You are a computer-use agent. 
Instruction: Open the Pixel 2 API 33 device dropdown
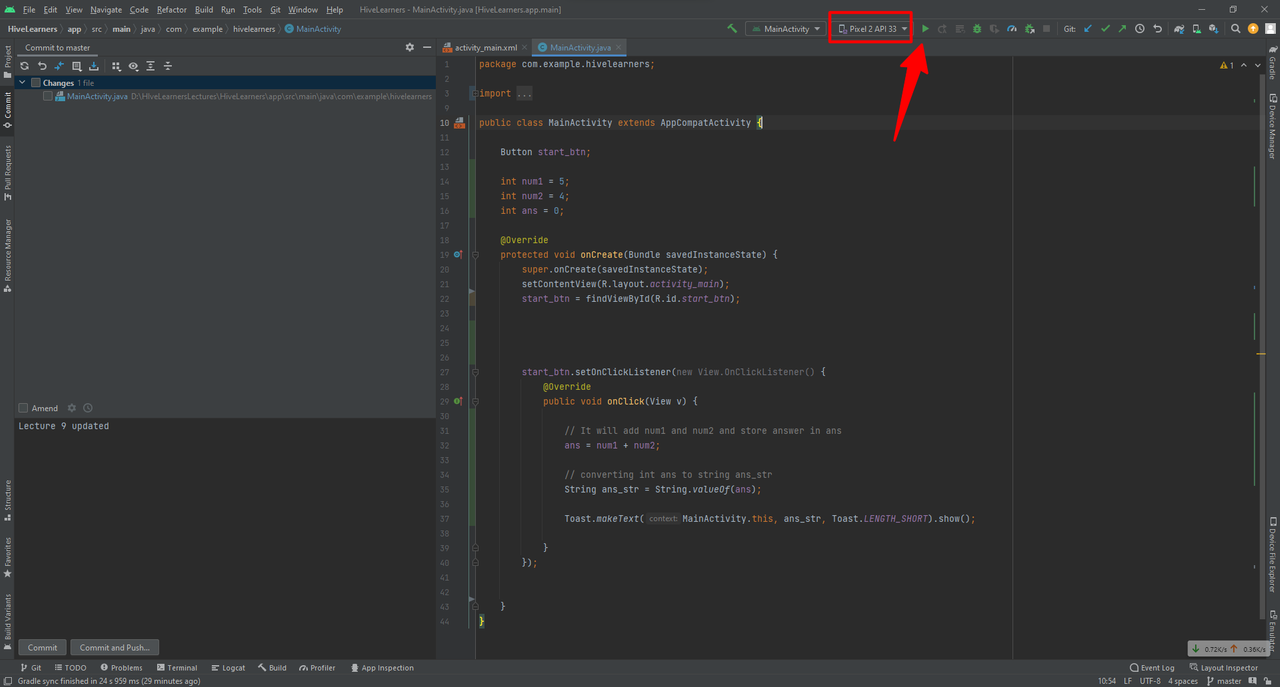coord(871,29)
